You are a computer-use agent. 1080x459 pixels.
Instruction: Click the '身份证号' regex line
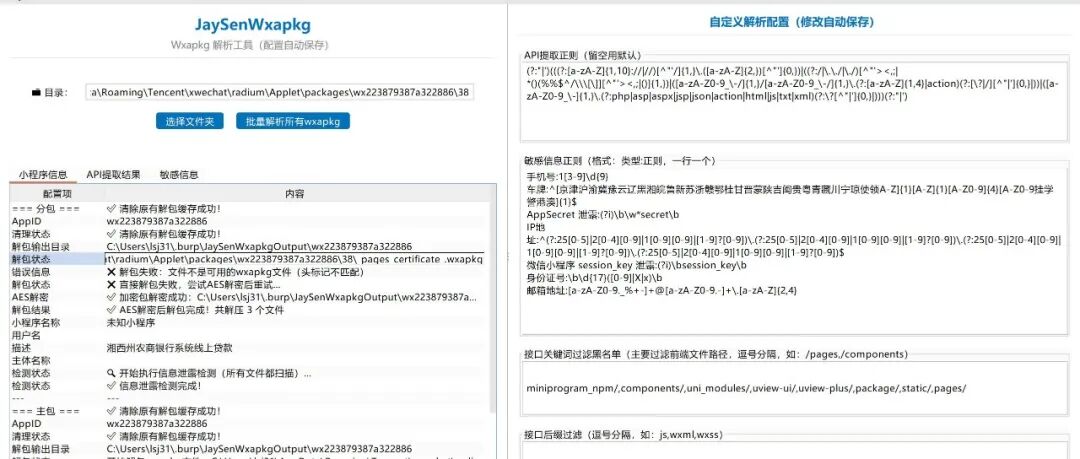point(593,278)
